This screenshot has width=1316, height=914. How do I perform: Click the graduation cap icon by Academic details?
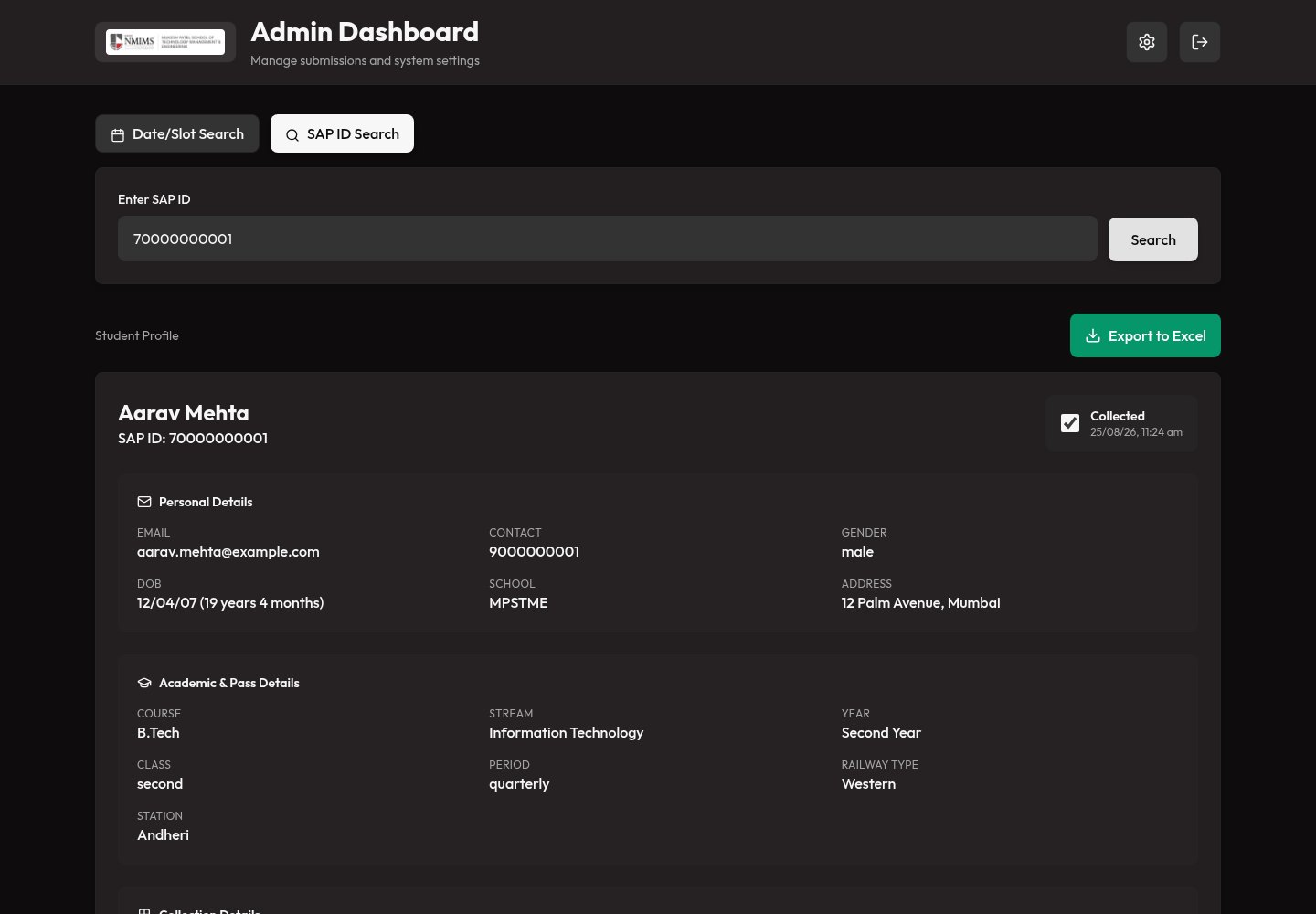[x=144, y=683]
